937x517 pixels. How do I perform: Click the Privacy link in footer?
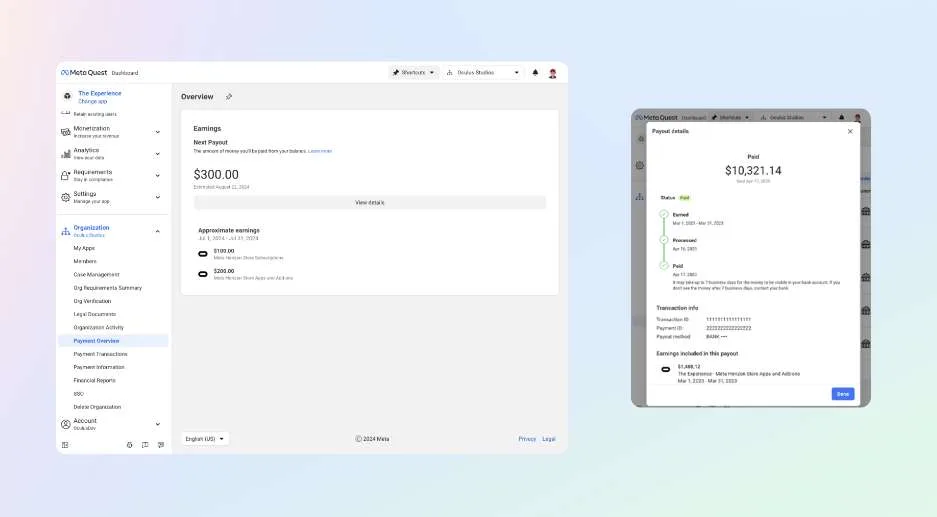click(x=527, y=439)
